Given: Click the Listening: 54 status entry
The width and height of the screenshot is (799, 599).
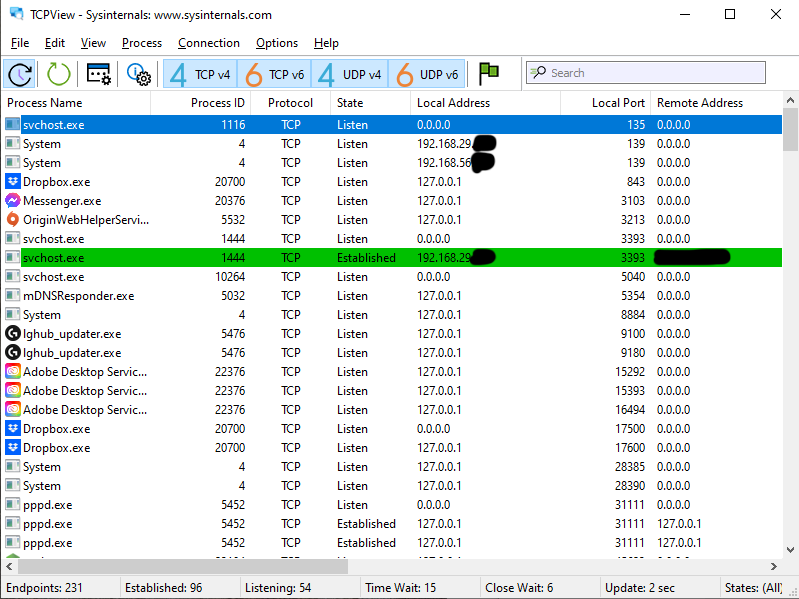Looking at the screenshot, I should [278, 588].
